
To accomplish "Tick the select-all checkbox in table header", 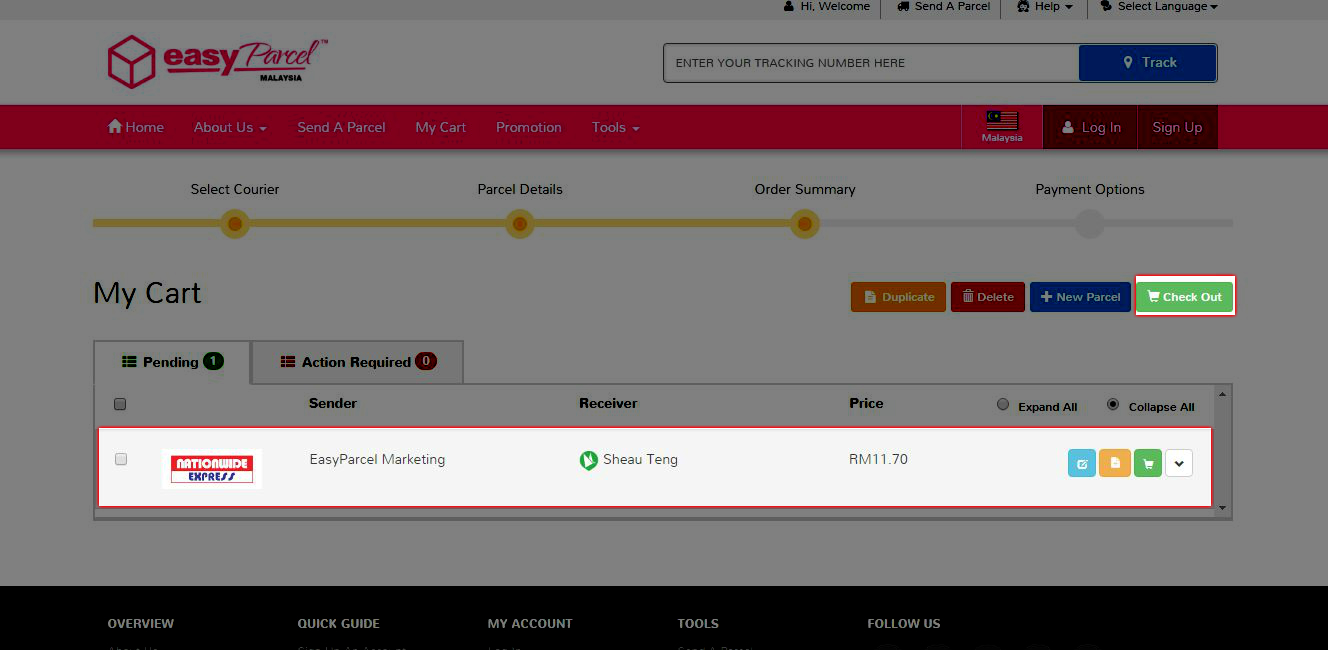I will [x=120, y=405].
